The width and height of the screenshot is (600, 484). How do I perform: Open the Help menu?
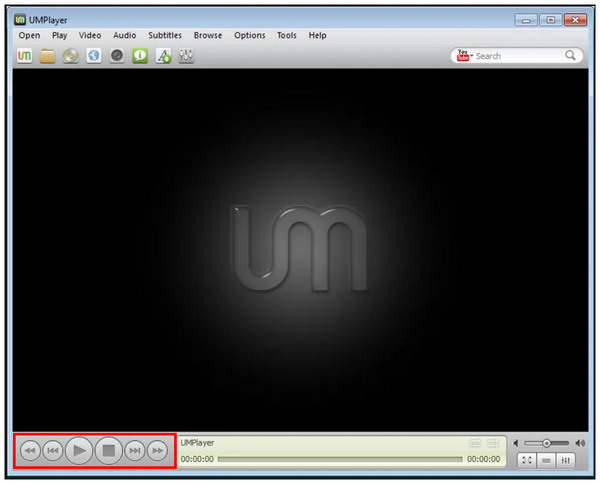tap(318, 35)
